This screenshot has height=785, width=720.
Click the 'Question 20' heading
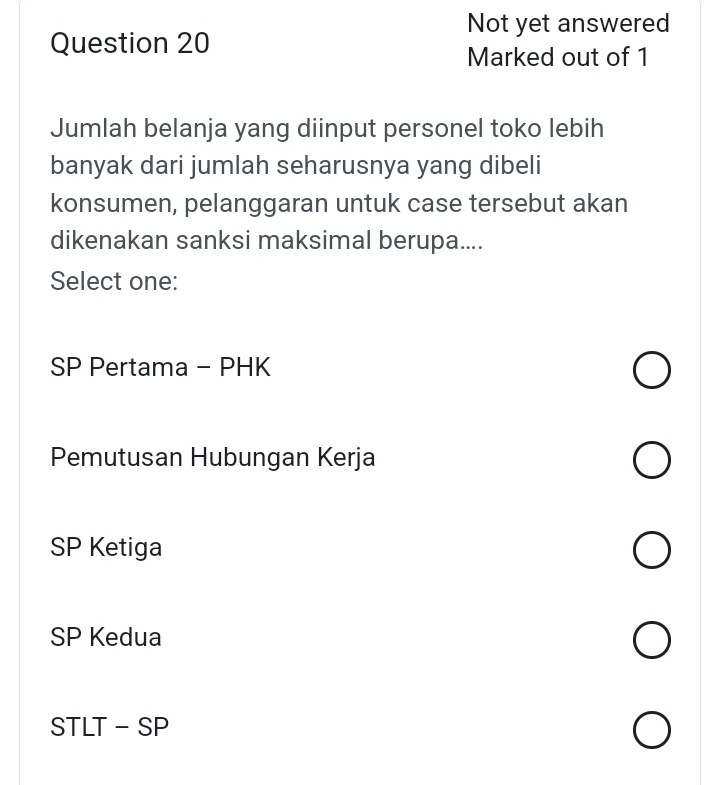(x=130, y=43)
